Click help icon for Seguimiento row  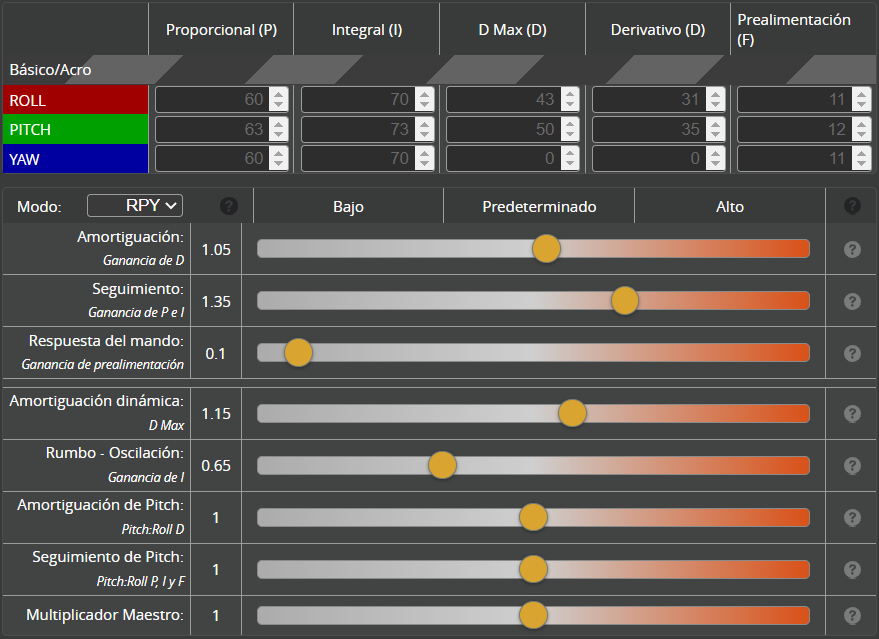(x=852, y=301)
